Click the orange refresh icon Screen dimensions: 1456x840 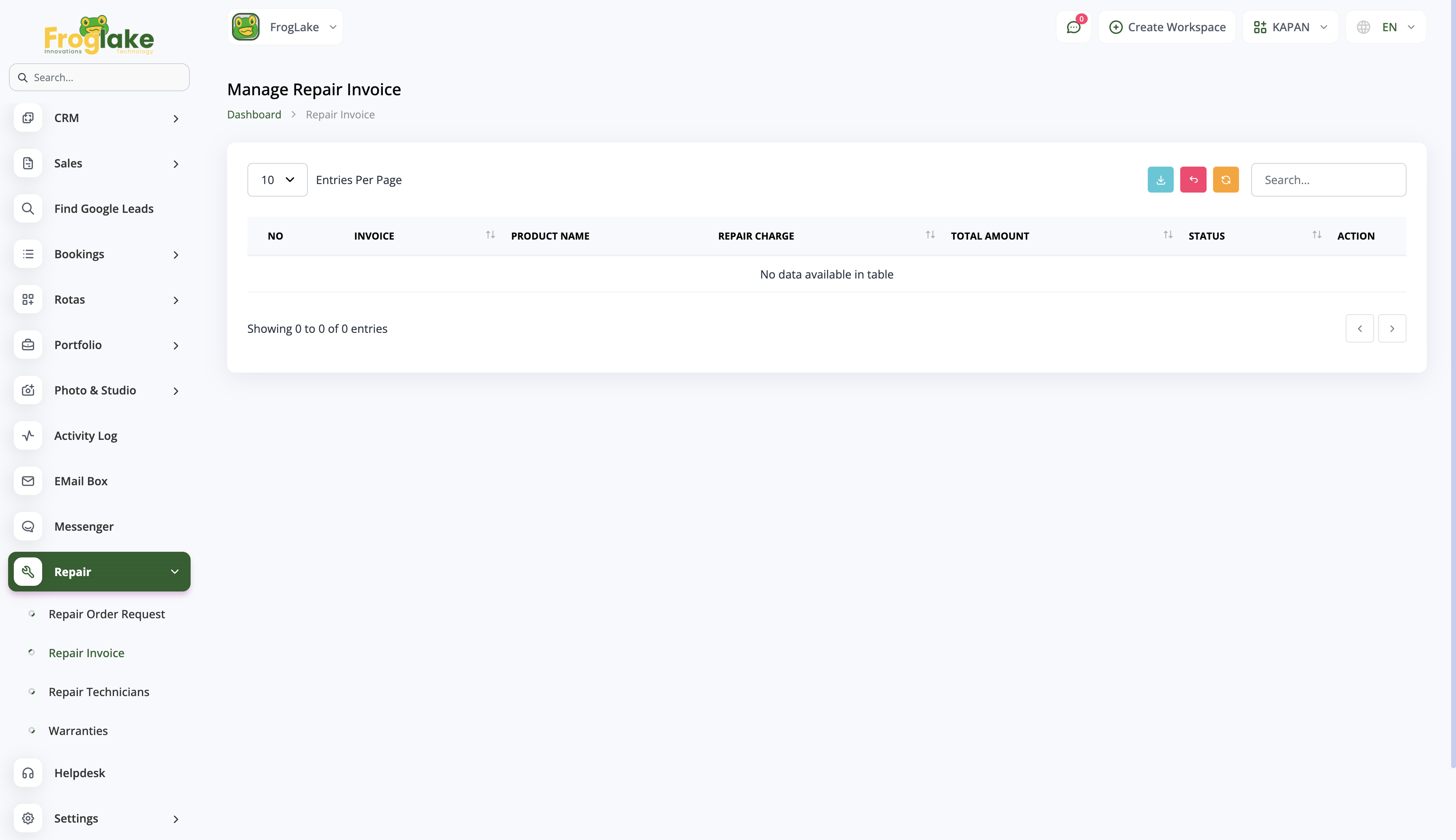[x=1225, y=180]
